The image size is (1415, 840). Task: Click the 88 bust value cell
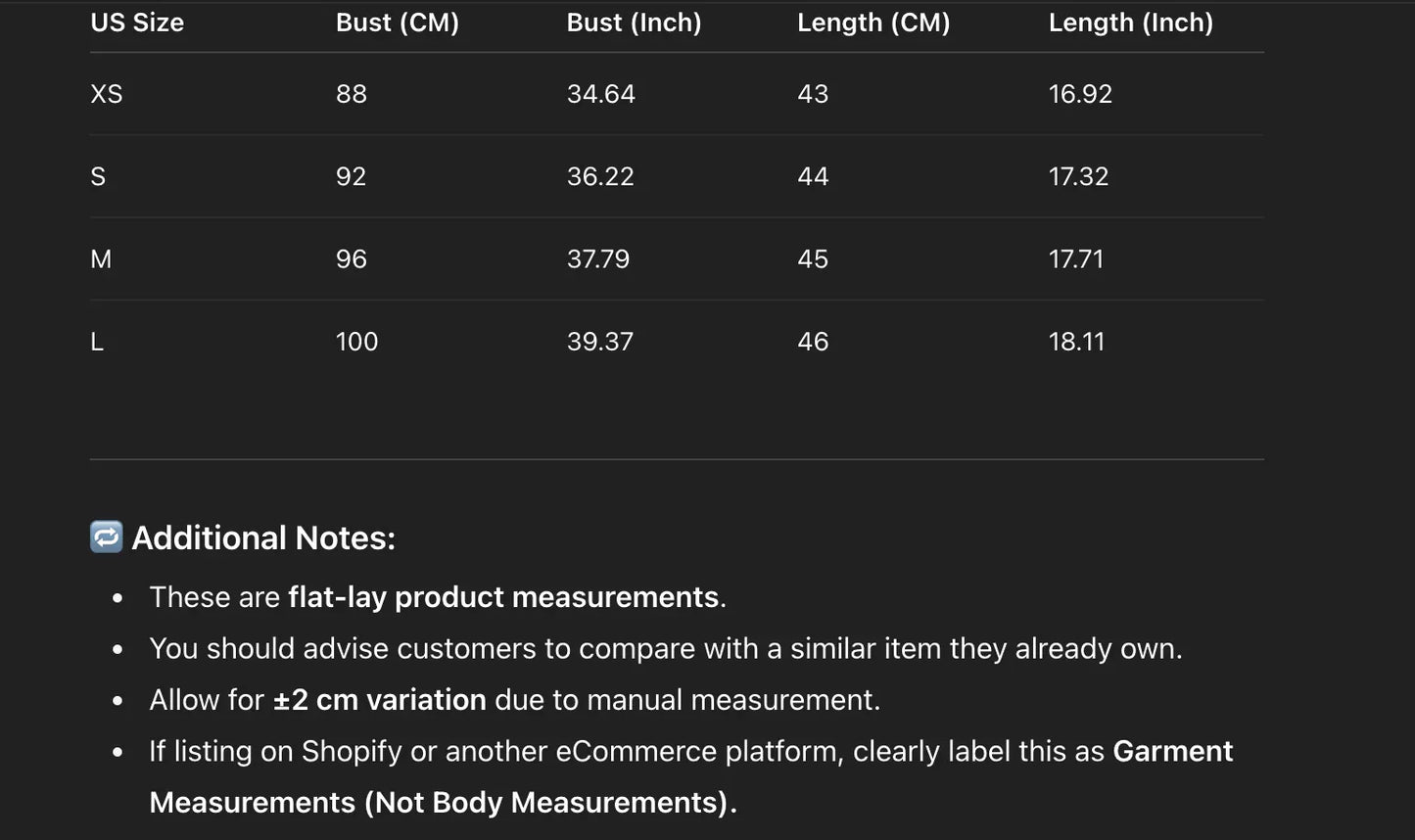point(351,94)
